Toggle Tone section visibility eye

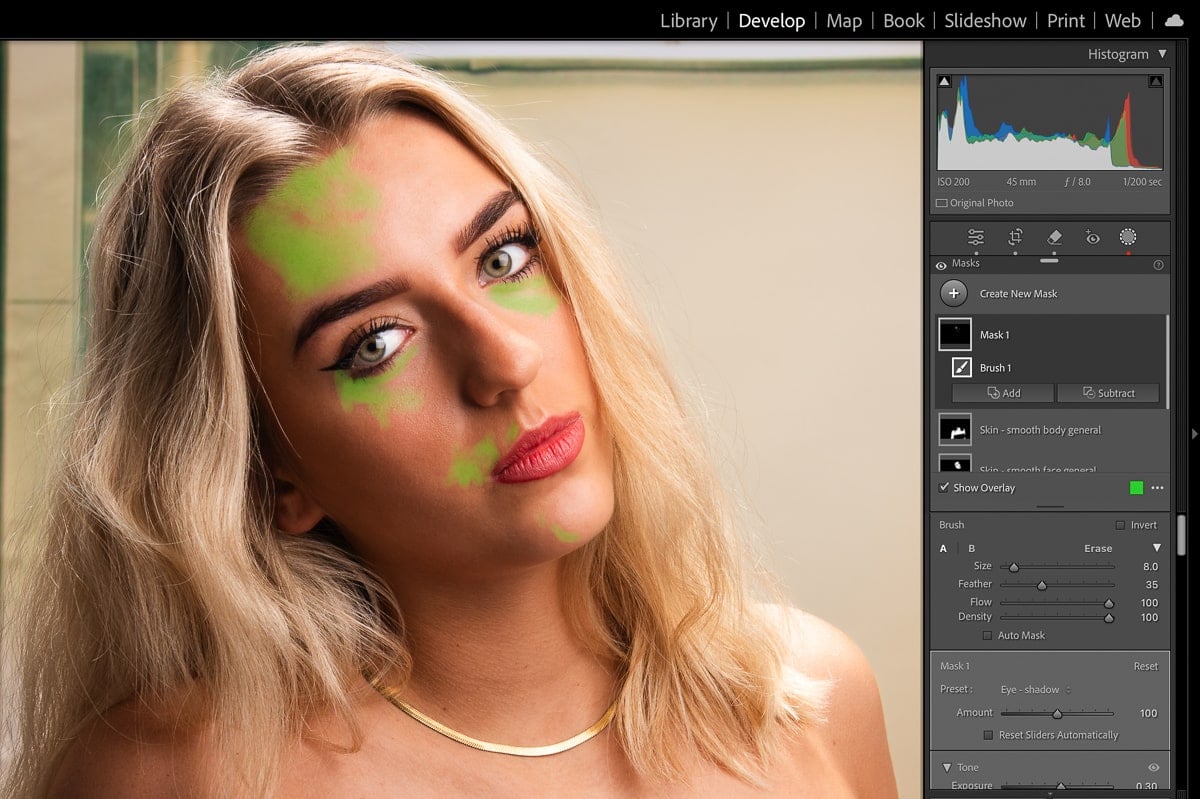pos(1153,767)
